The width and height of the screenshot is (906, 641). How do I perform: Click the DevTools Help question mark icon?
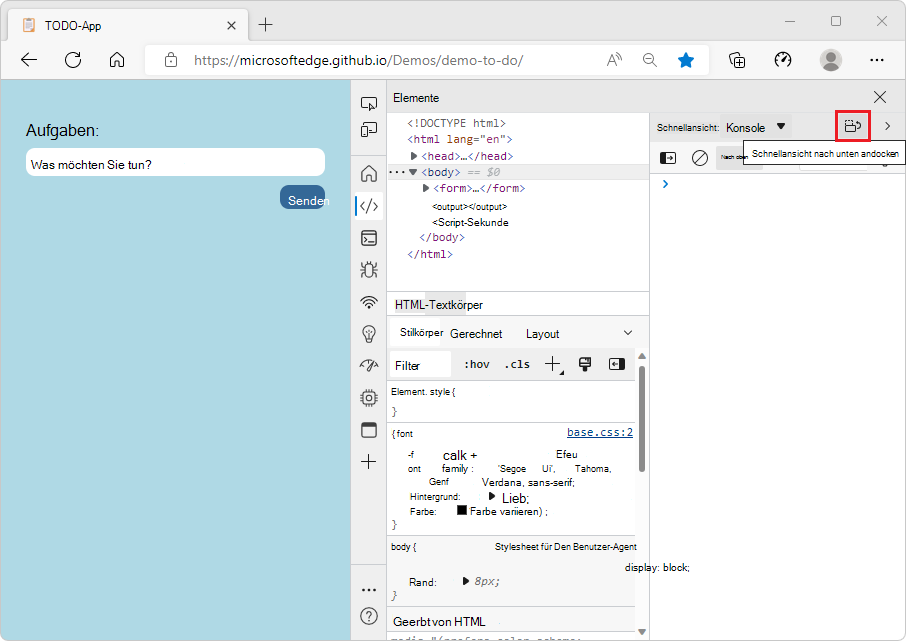pyautogui.click(x=369, y=616)
